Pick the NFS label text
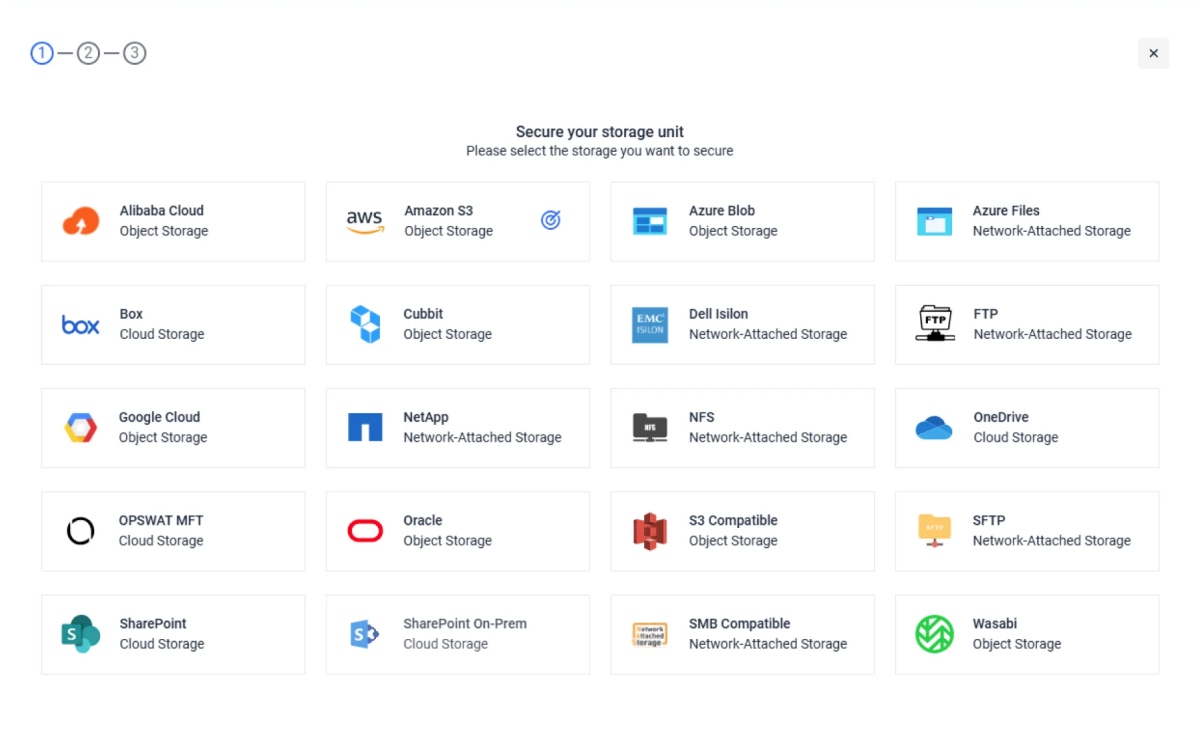Screen dimensions: 1200x750 coord(702,417)
